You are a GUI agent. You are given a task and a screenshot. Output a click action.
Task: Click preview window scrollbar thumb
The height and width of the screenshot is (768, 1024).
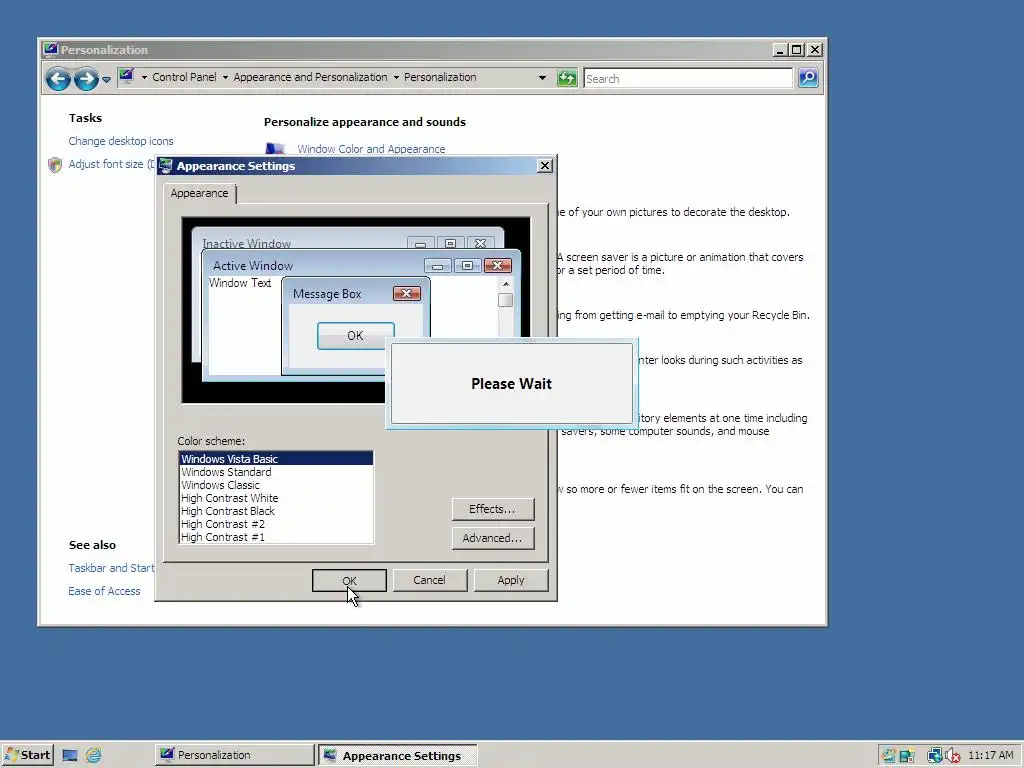click(505, 300)
